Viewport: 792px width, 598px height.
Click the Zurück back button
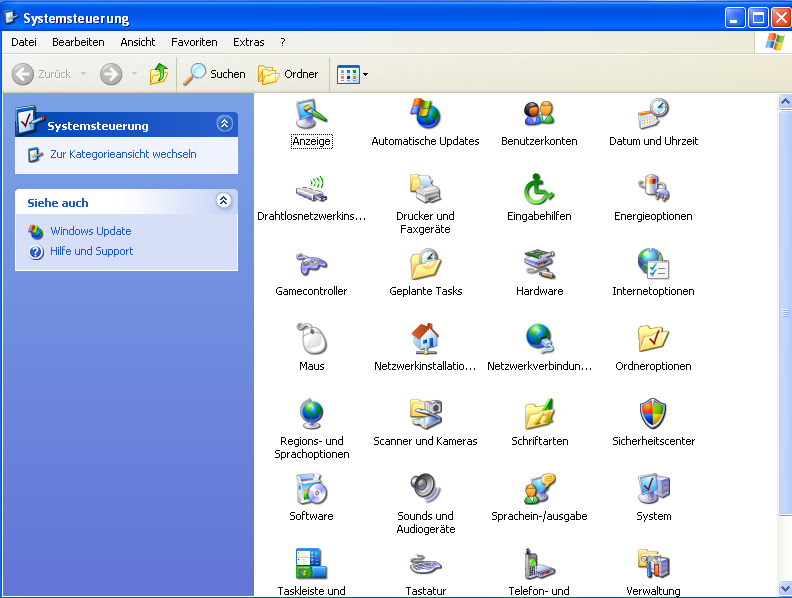41,74
